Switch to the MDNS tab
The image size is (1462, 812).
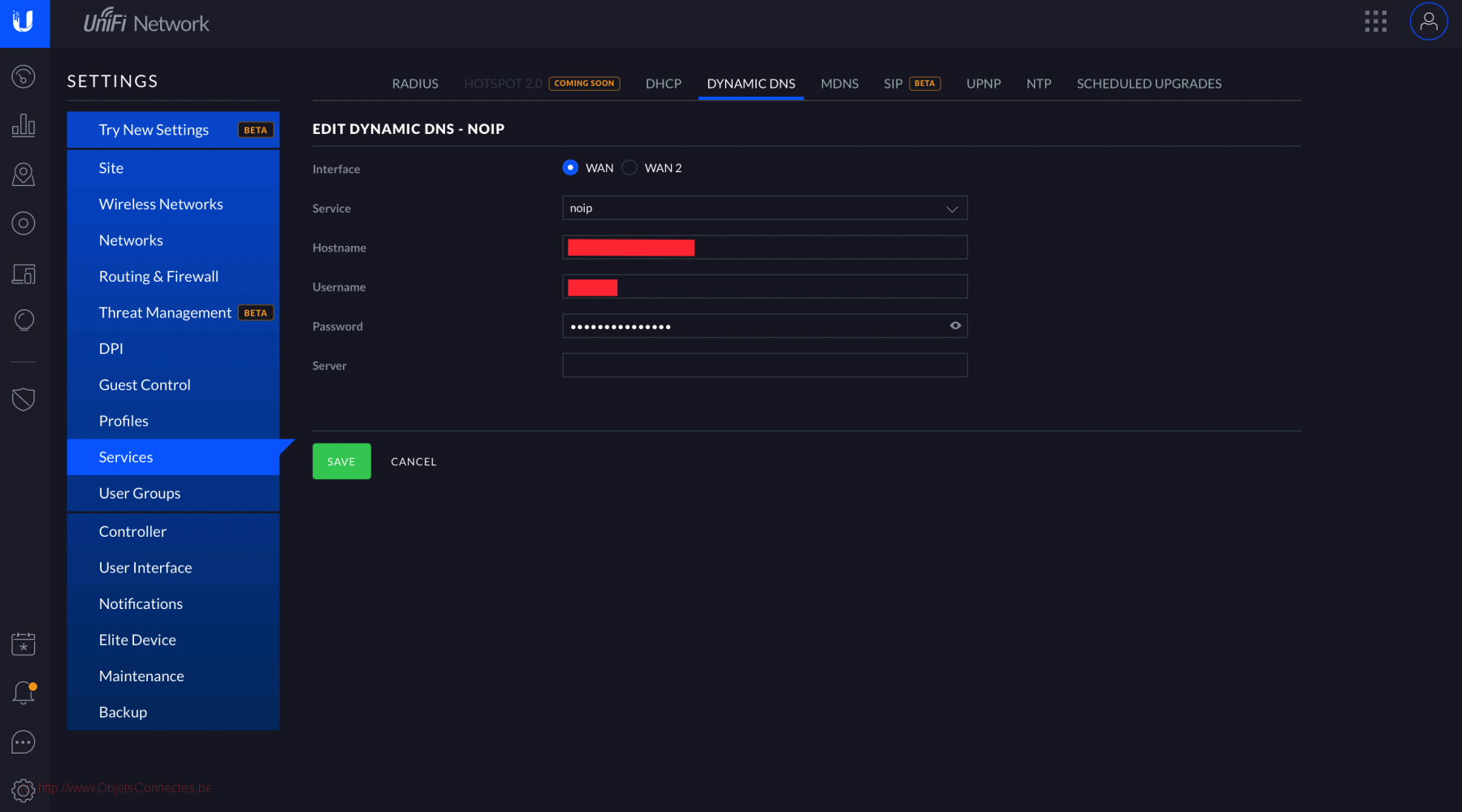(840, 84)
